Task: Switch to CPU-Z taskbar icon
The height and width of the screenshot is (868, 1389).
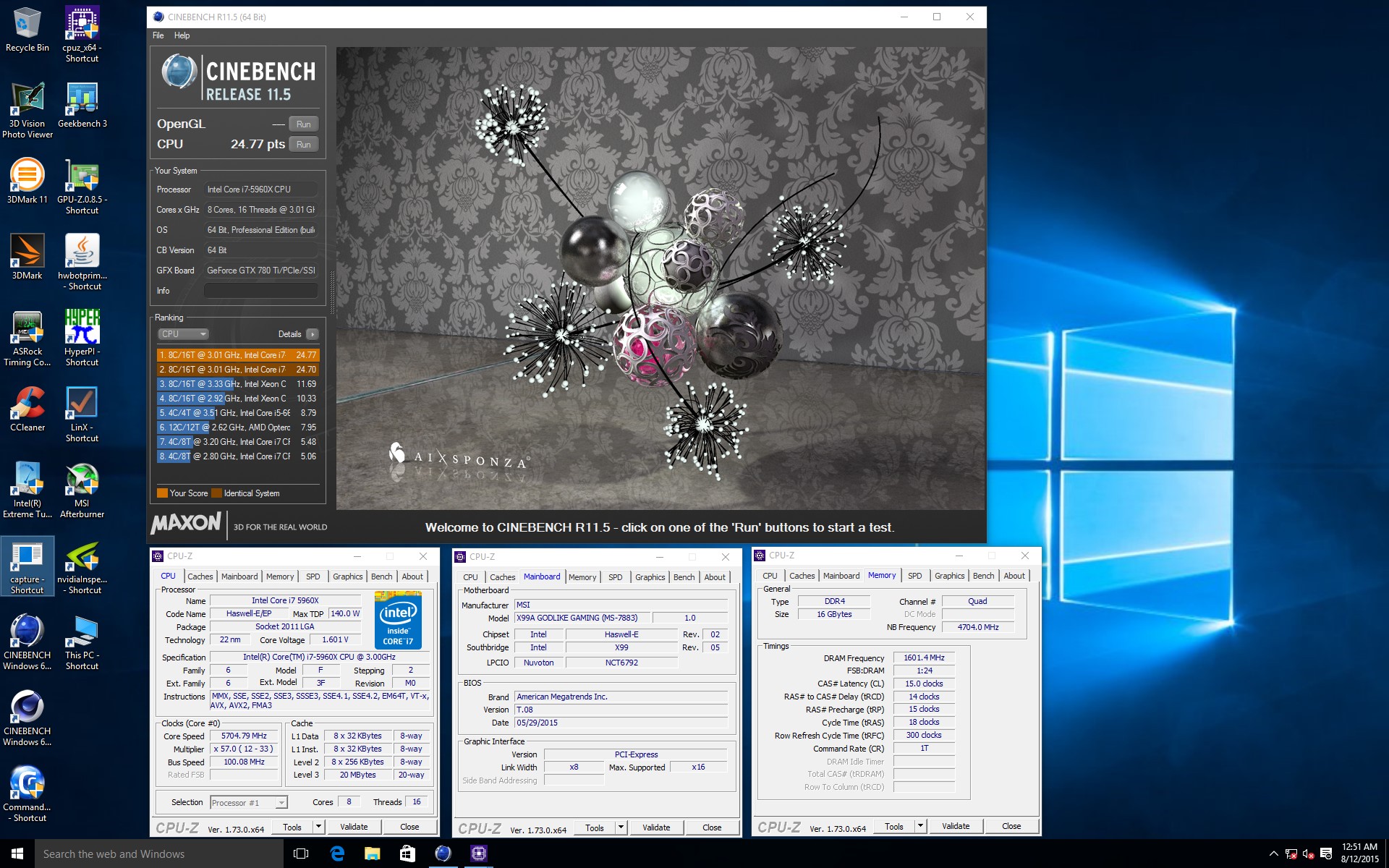Action: (x=478, y=854)
